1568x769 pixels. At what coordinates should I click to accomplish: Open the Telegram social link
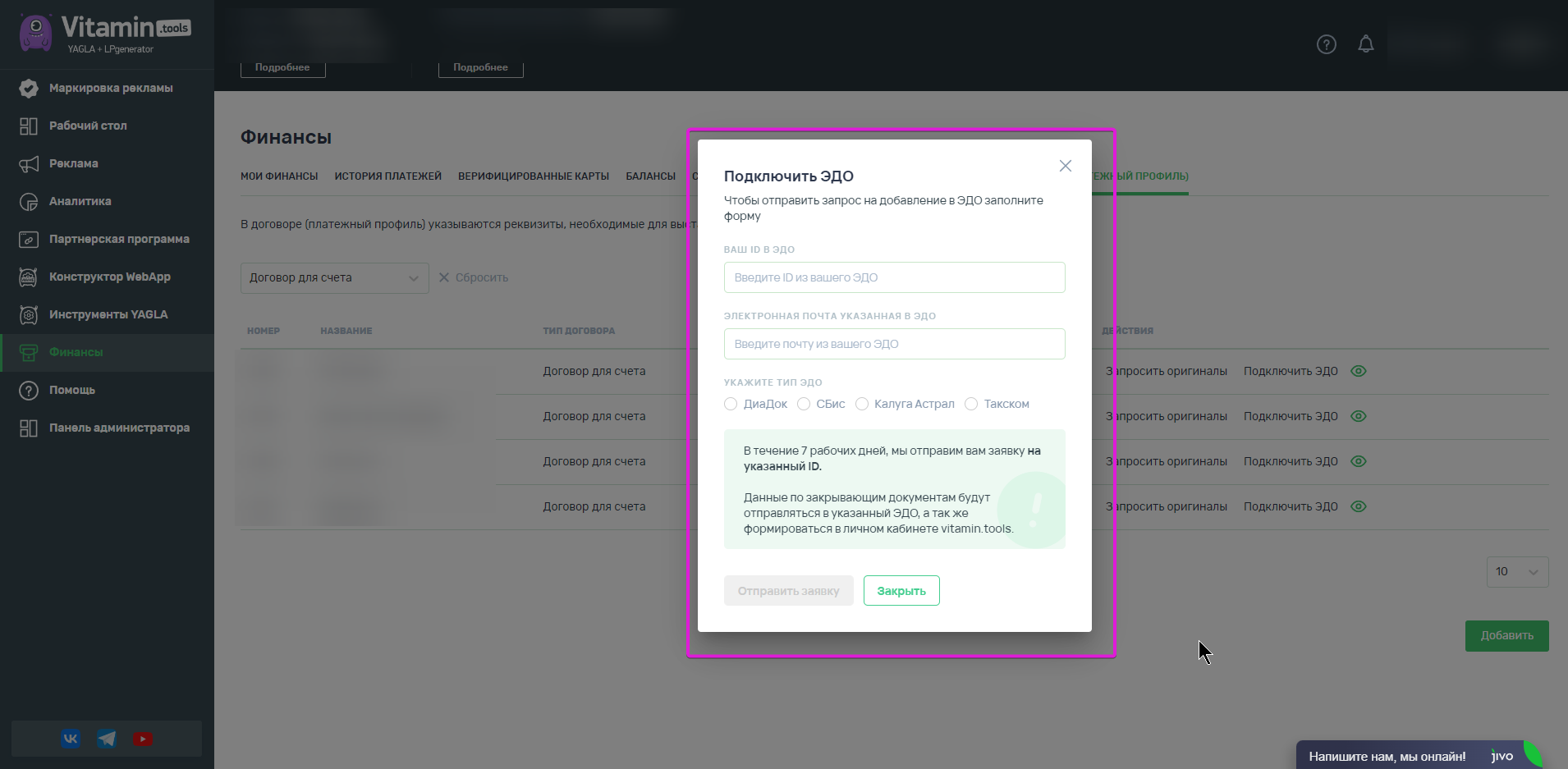107,739
